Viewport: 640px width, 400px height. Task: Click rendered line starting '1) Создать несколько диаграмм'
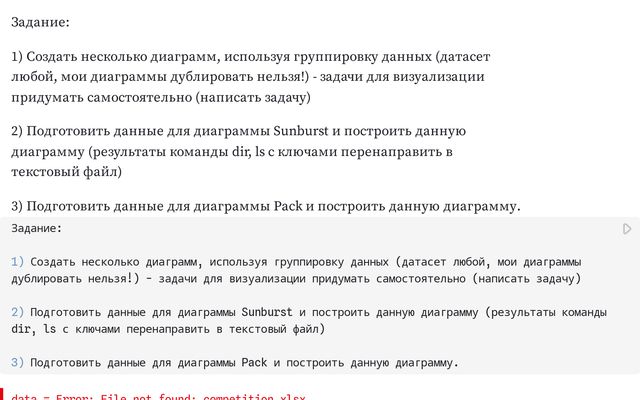pos(251,56)
